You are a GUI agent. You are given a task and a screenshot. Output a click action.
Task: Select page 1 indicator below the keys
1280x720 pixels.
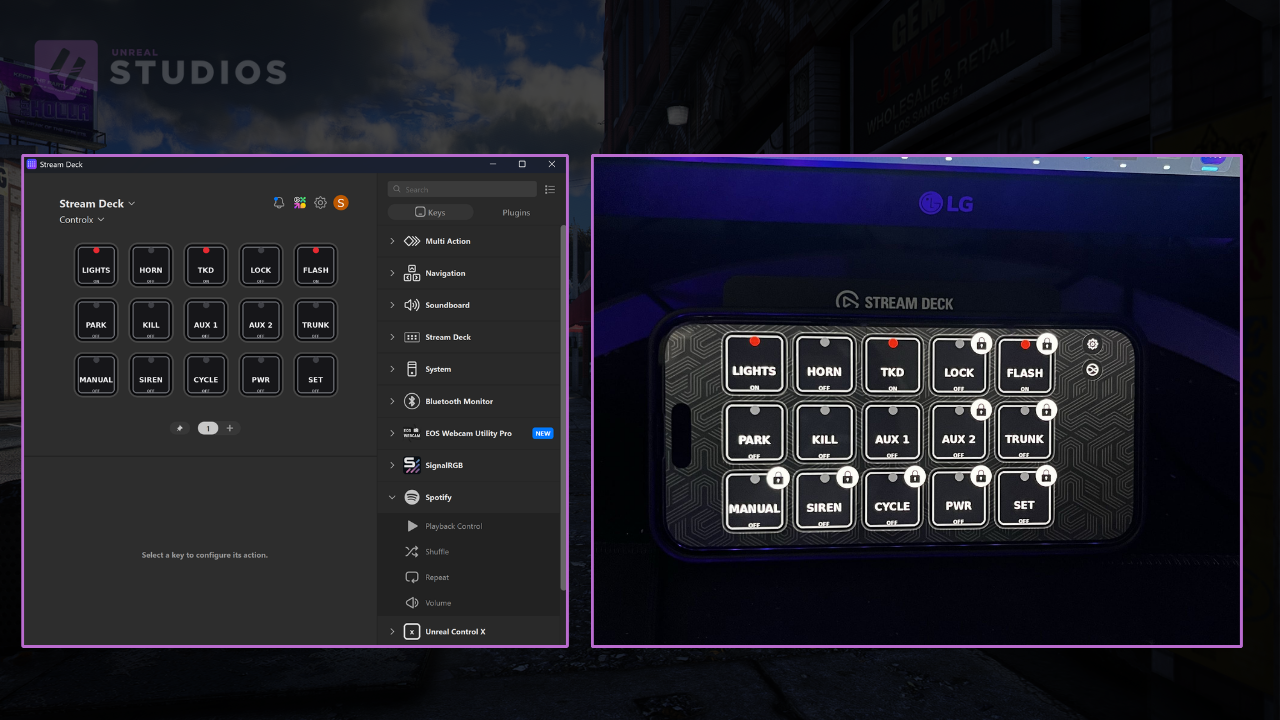[x=207, y=428]
